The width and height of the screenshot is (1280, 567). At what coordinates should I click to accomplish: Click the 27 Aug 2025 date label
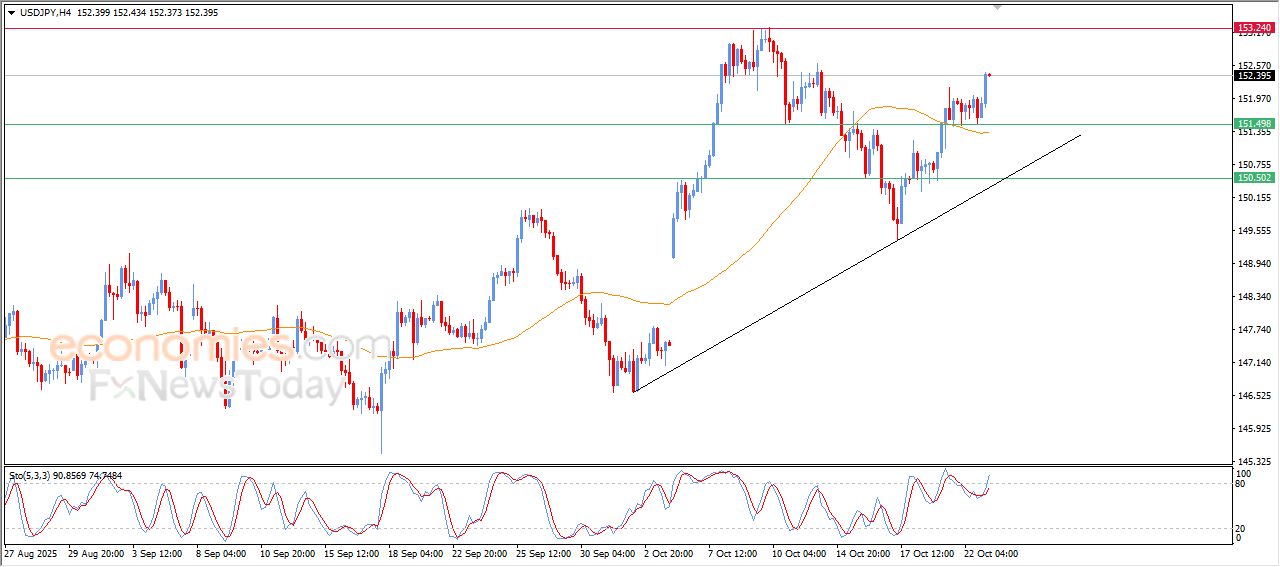(x=30, y=553)
